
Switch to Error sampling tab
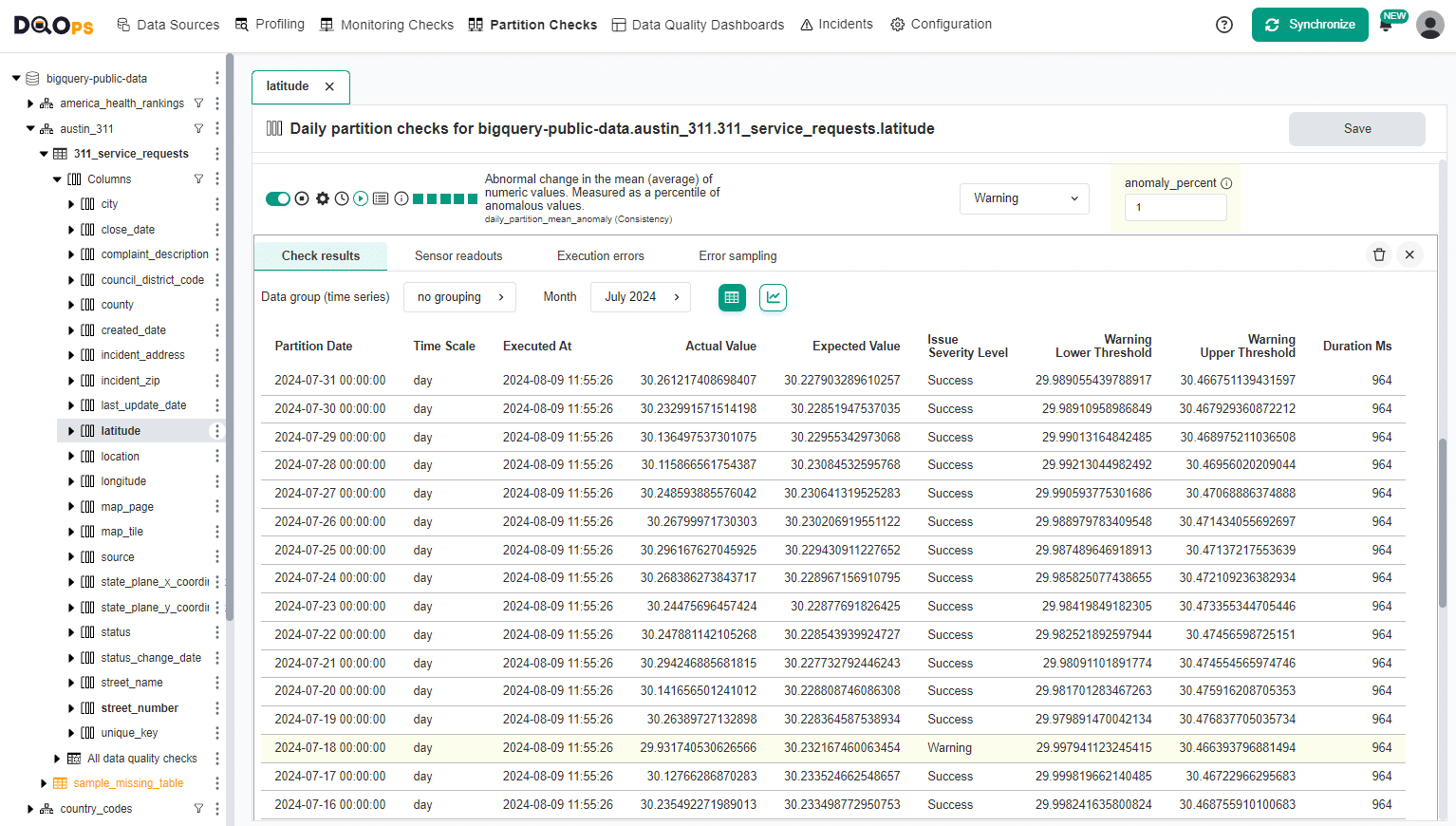click(737, 256)
